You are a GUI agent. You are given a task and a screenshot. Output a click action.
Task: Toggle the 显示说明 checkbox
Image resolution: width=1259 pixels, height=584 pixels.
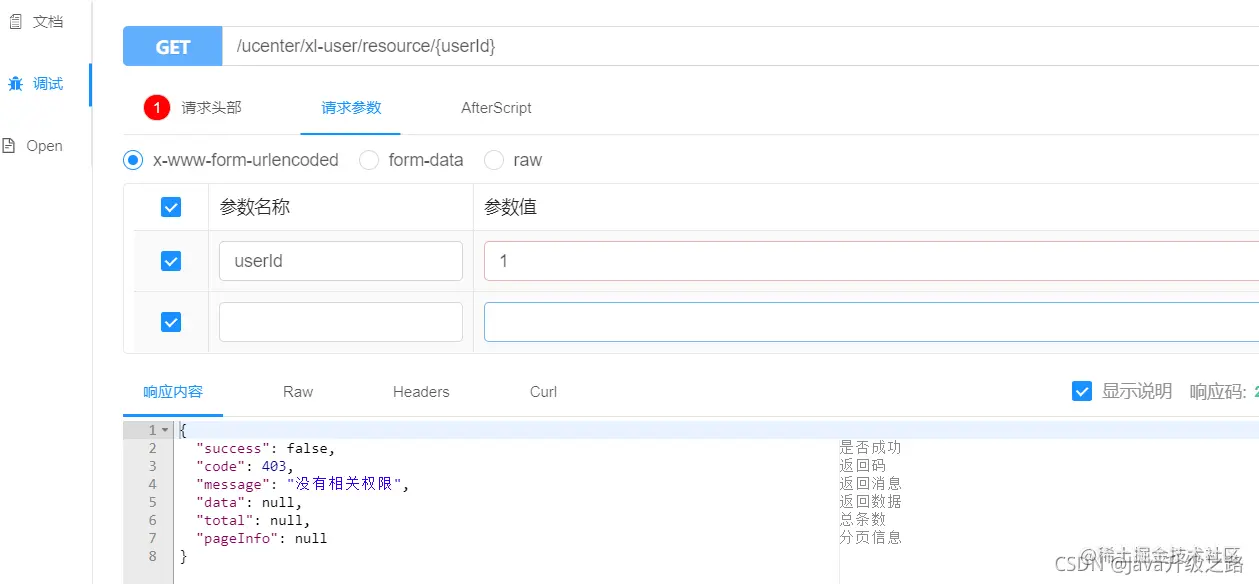[1081, 391]
